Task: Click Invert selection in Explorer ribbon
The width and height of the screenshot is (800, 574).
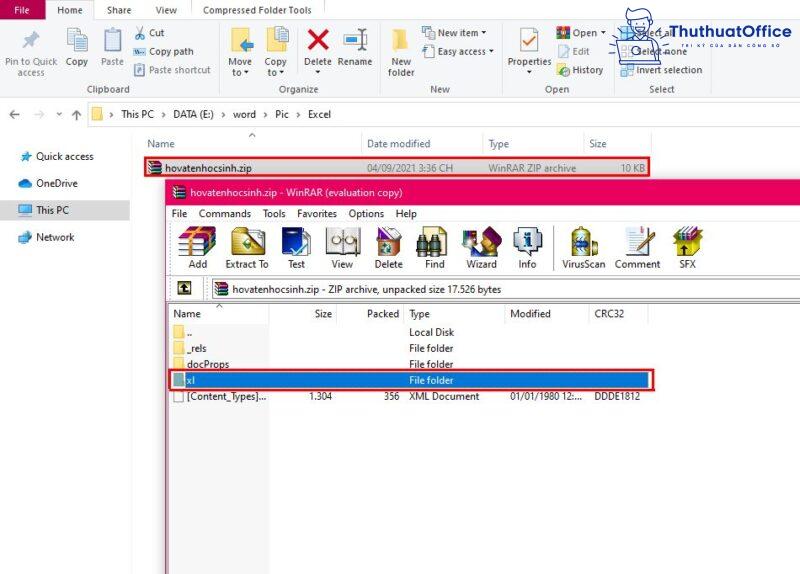Action: coord(661,70)
